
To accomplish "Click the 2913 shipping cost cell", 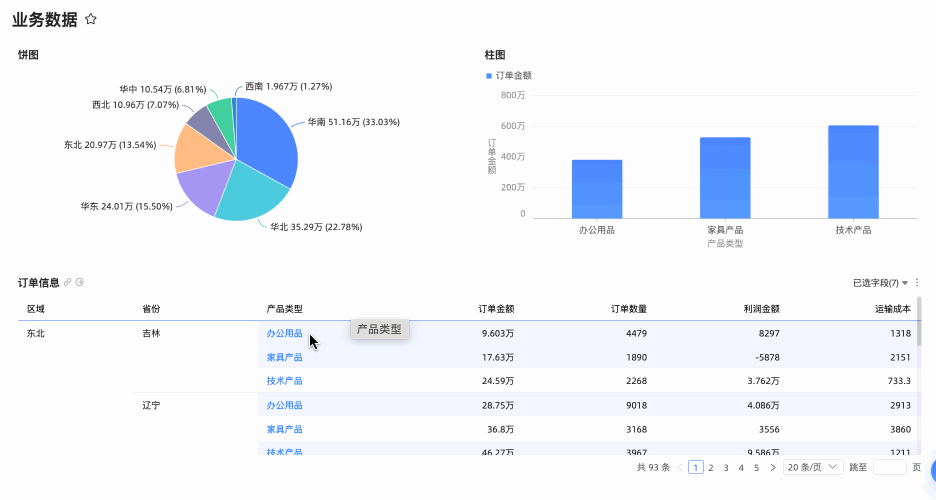I will 900,405.
